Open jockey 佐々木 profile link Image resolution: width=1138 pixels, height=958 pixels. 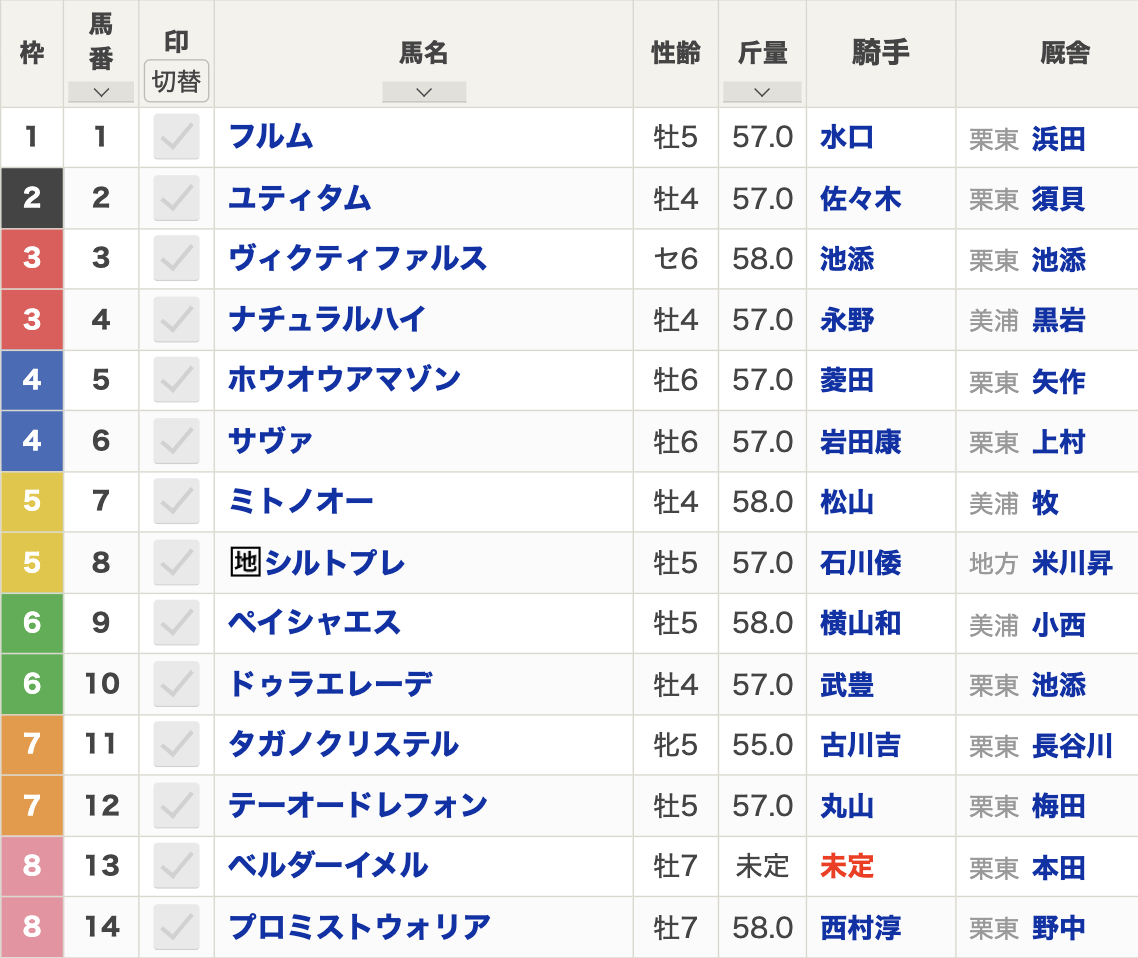click(x=861, y=199)
